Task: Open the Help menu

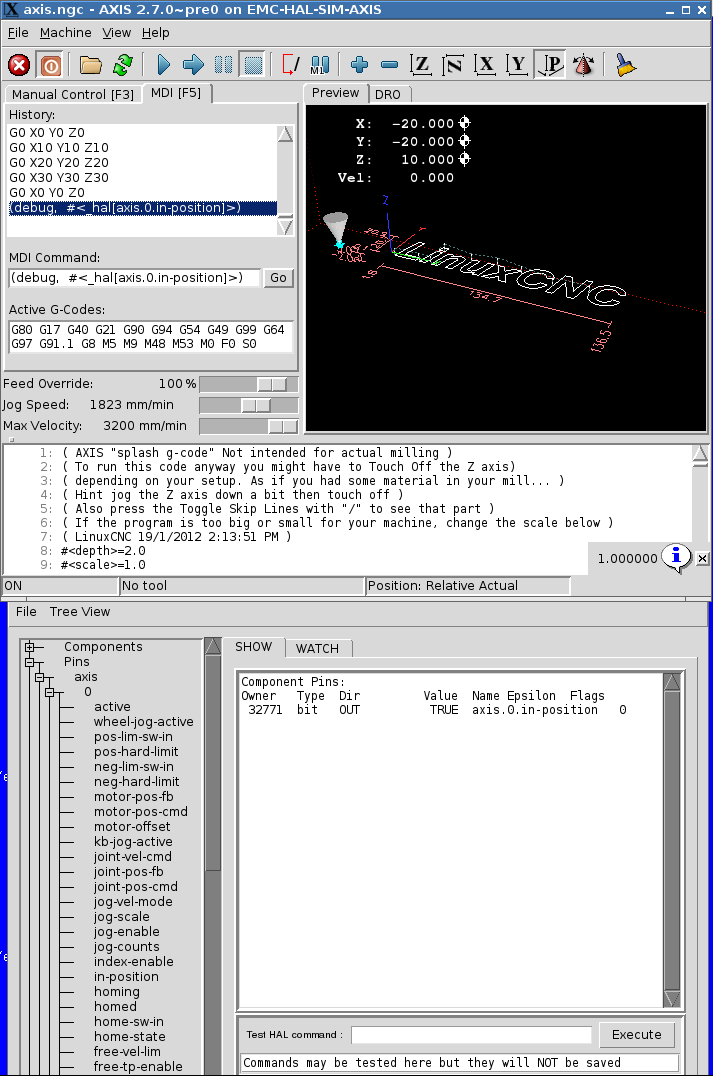Action: (156, 33)
